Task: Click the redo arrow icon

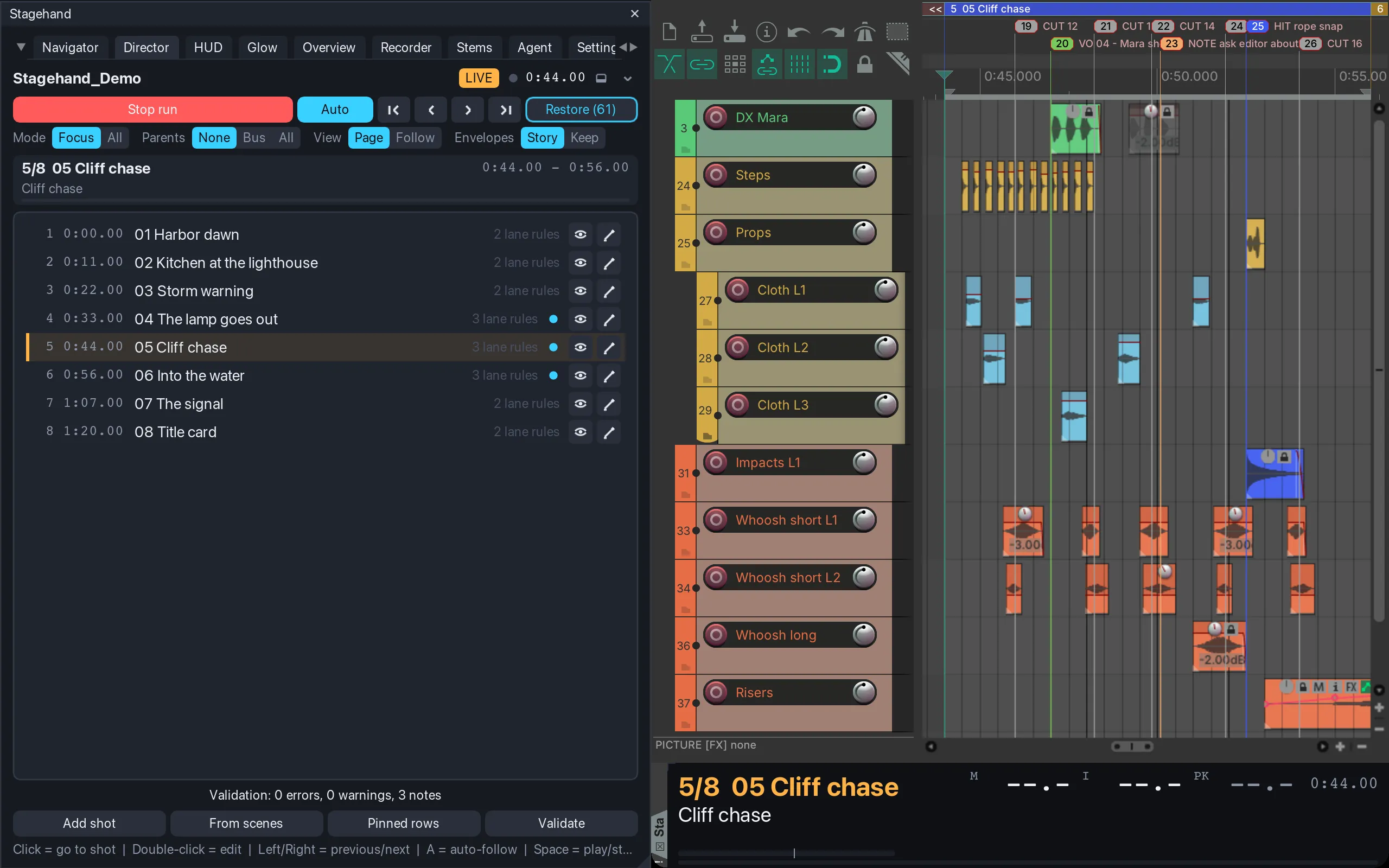Action: 832,31
